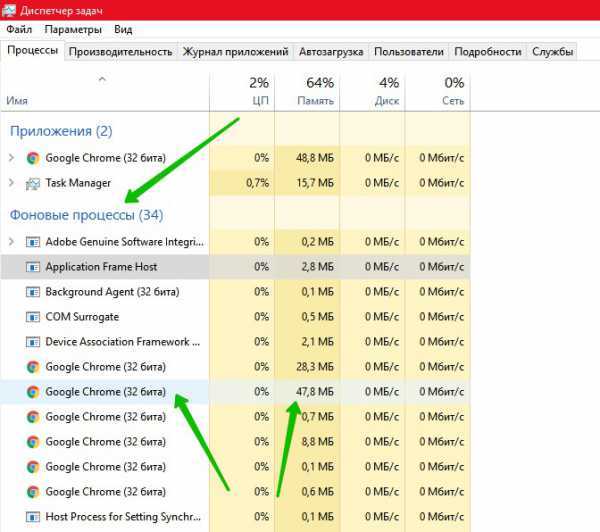Open the Пользователи tab
This screenshot has height=532, width=600.
coord(409,52)
